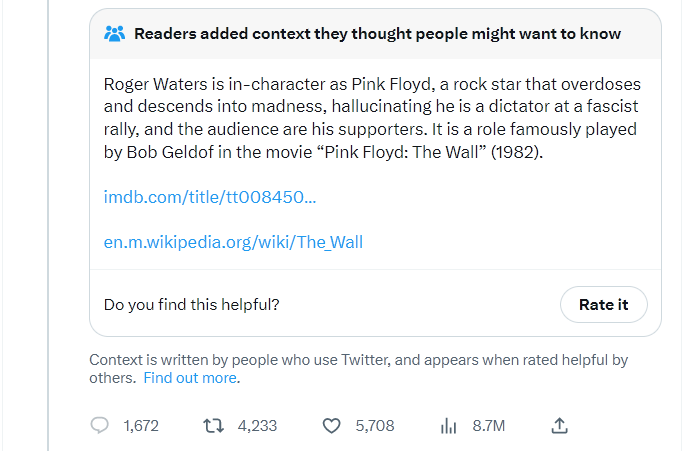Open view analytics bar chart icon
The width and height of the screenshot is (685, 451).
[x=448, y=426]
